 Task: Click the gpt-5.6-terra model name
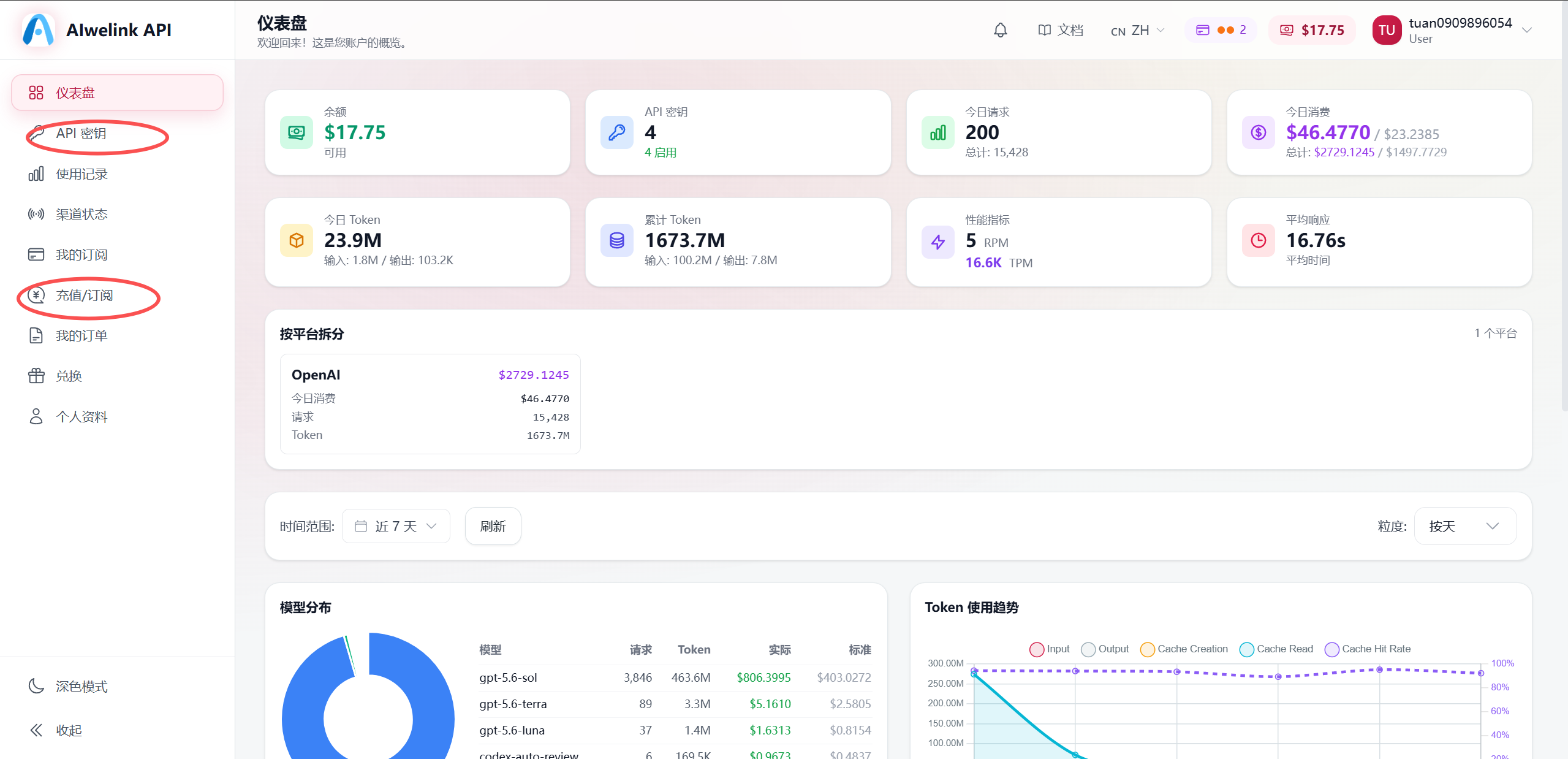point(513,704)
